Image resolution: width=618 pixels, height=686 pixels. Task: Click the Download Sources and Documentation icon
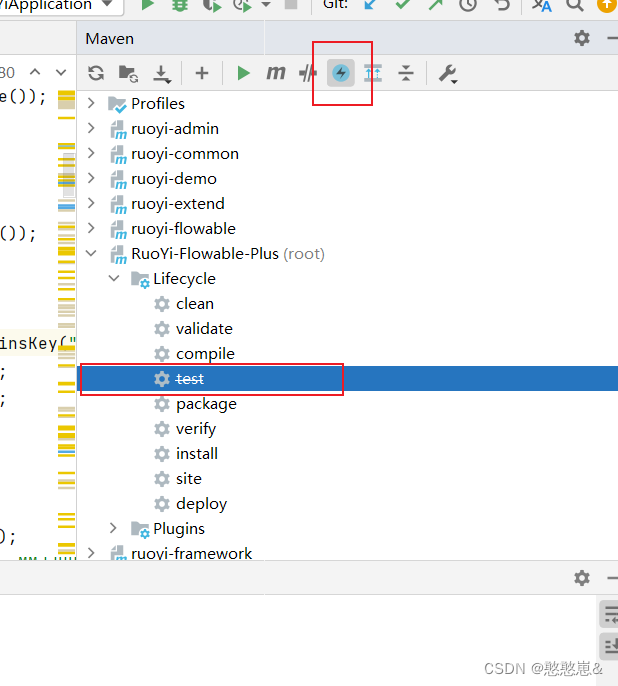click(x=162, y=74)
